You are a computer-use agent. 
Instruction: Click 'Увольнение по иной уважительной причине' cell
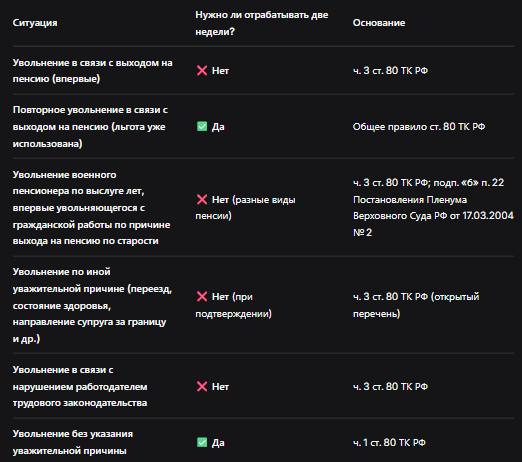click(x=92, y=305)
